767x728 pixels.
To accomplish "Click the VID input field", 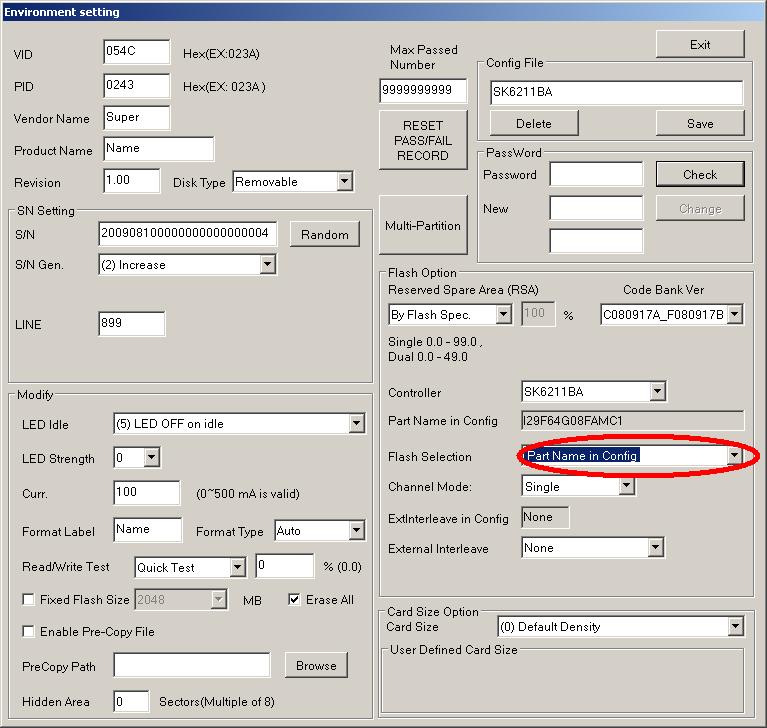I will coord(136,52).
